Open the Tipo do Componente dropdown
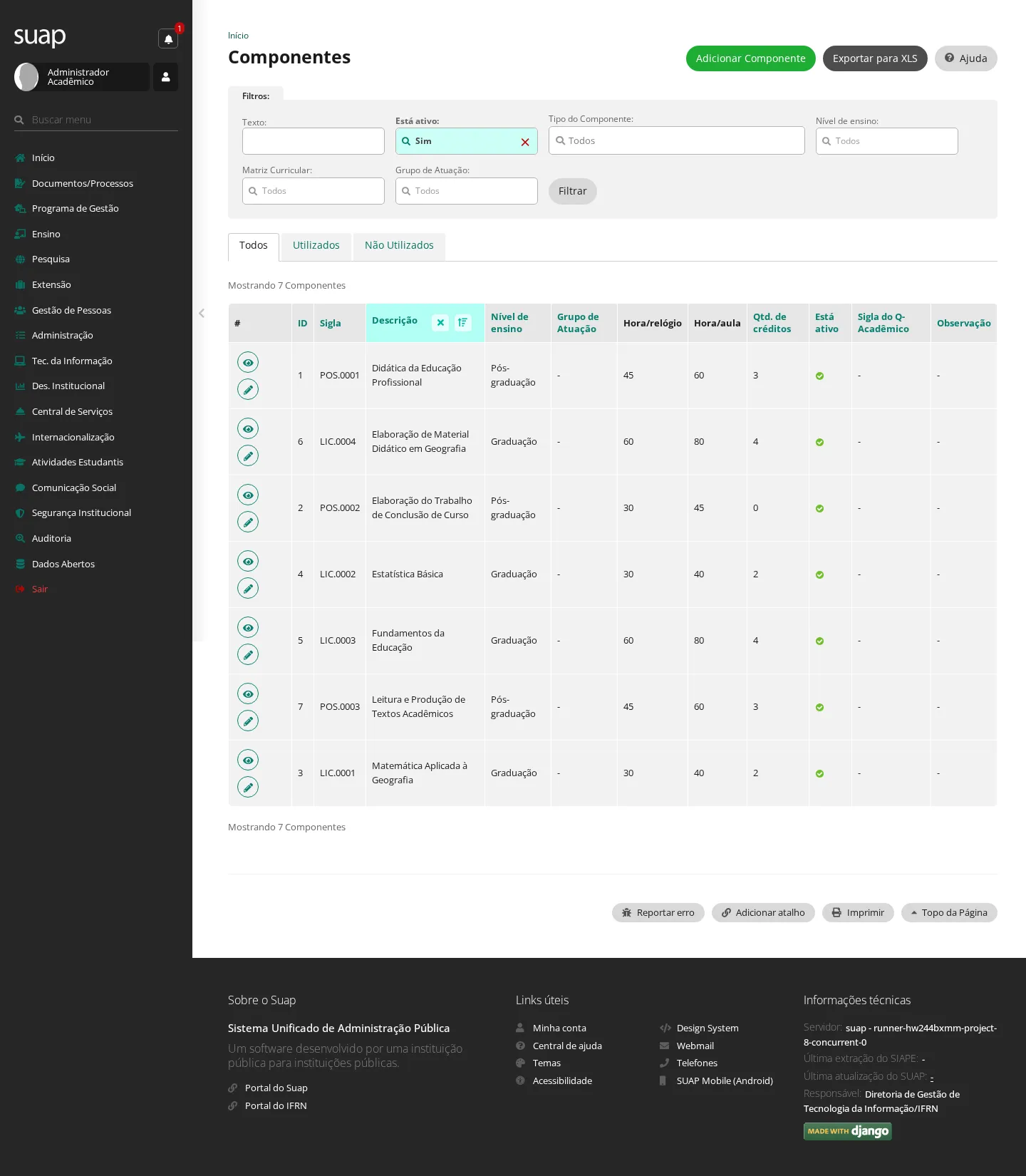Viewport: 1026px width, 1176px height. tap(677, 140)
